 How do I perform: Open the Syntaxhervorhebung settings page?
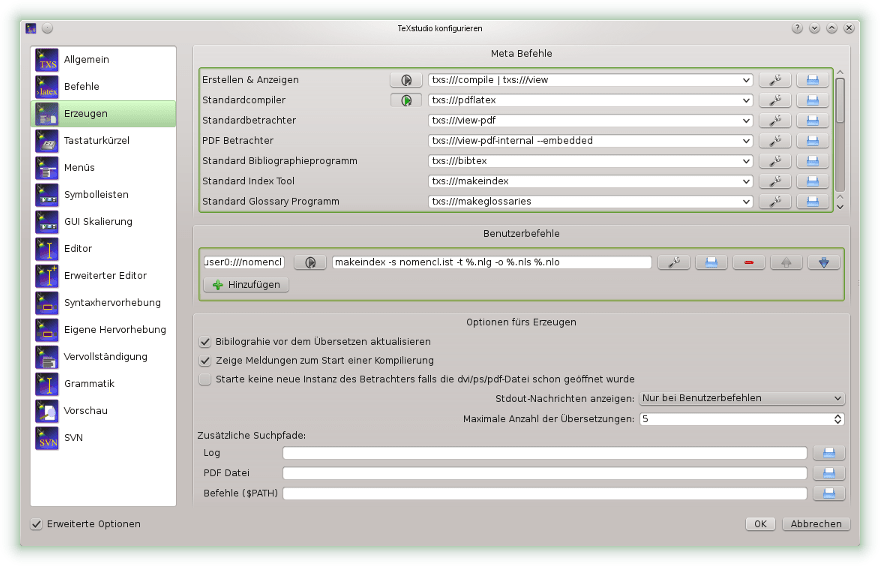(x=103, y=302)
